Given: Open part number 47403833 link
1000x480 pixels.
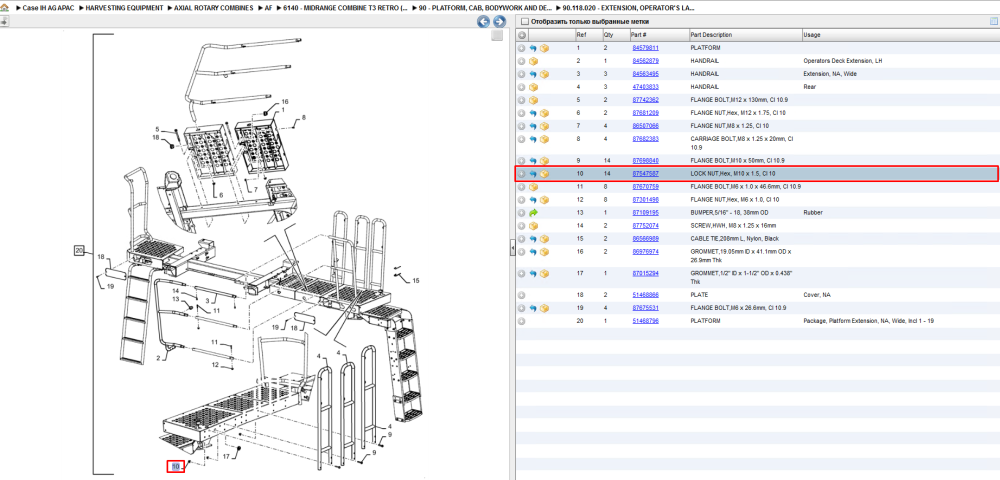Looking at the screenshot, I should pyautogui.click(x=645, y=87).
